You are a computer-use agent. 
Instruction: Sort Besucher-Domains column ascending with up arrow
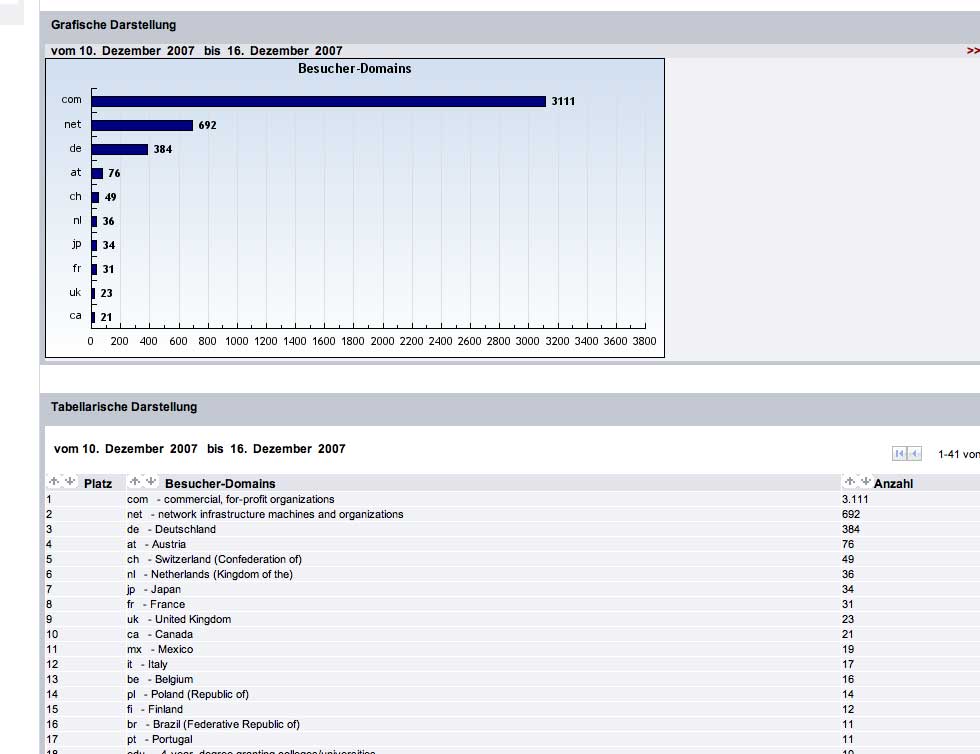135,482
